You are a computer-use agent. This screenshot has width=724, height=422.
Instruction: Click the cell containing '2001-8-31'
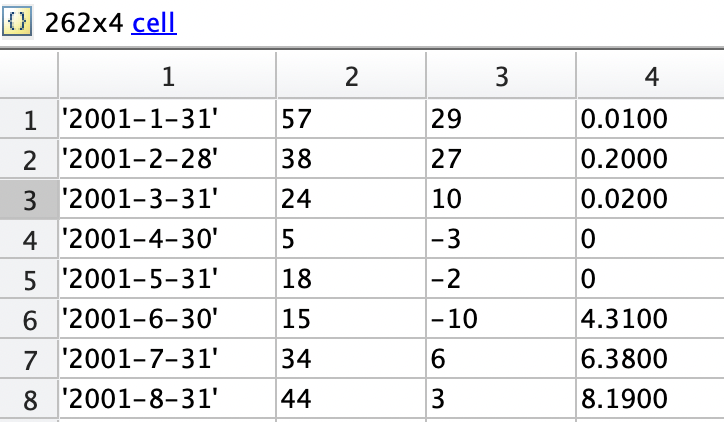tap(167, 400)
